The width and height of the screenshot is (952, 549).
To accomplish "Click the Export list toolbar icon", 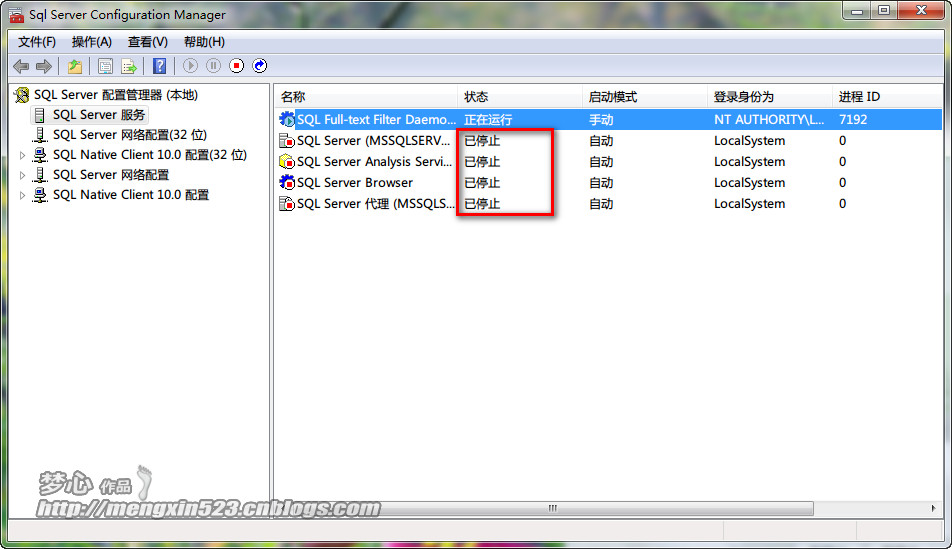I will click(129, 66).
